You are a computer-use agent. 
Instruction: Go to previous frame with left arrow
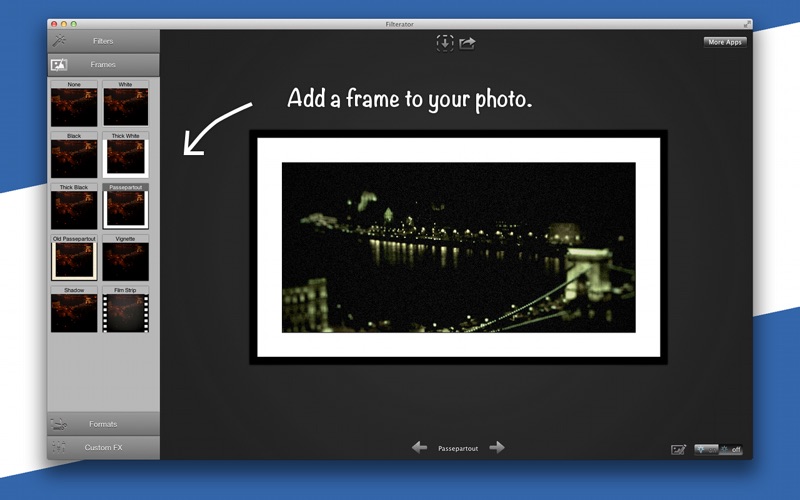click(x=419, y=447)
